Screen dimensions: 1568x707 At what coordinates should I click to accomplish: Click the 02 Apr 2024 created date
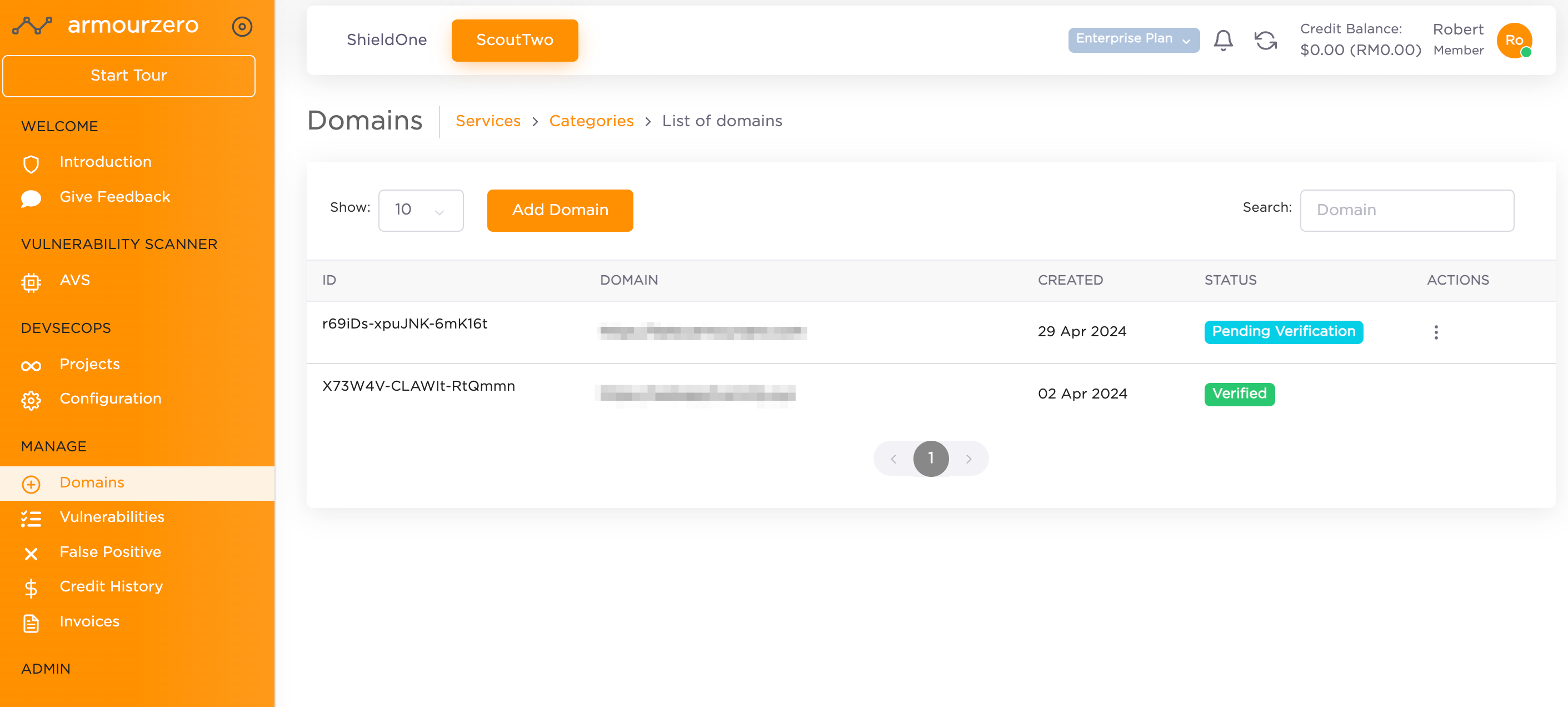pos(1082,394)
